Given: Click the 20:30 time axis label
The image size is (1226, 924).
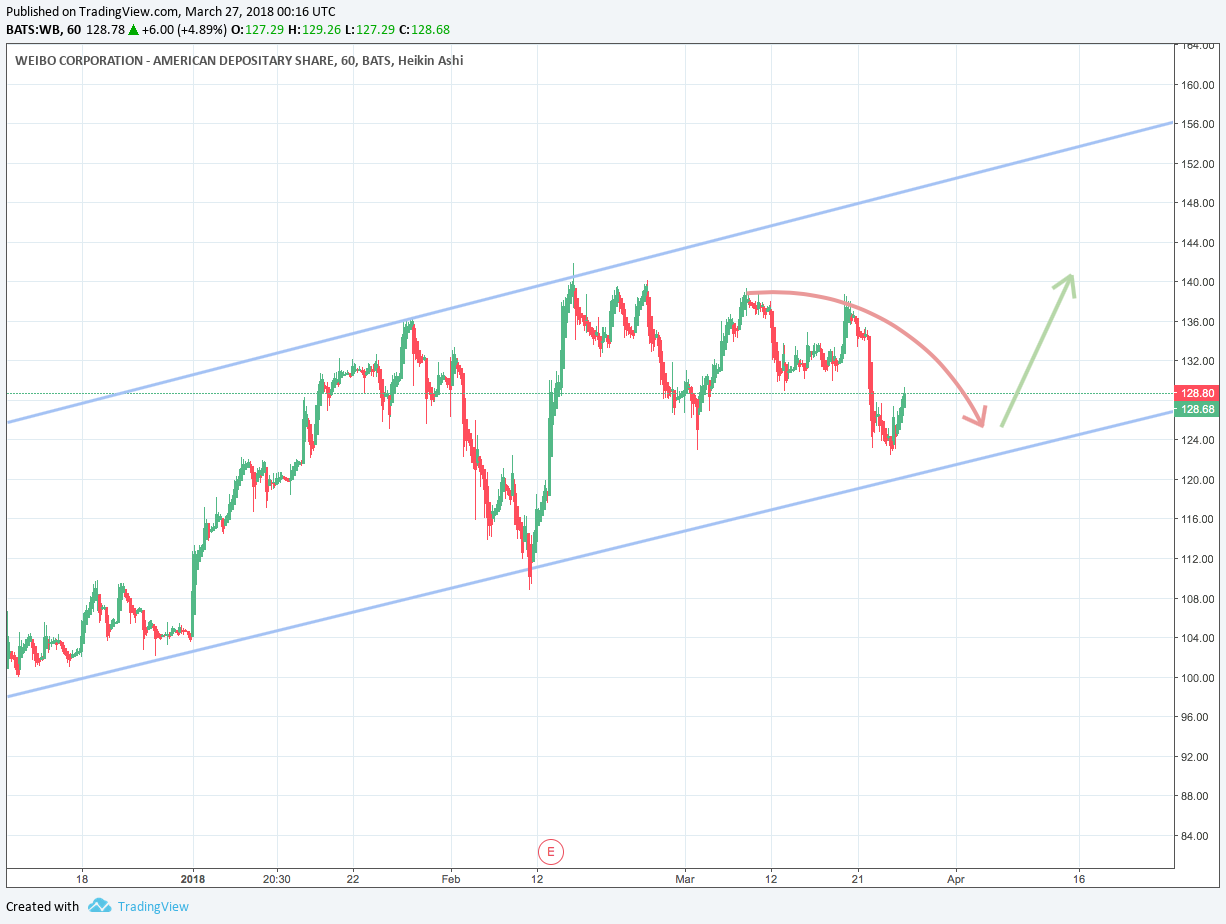Looking at the screenshot, I should point(277,879).
